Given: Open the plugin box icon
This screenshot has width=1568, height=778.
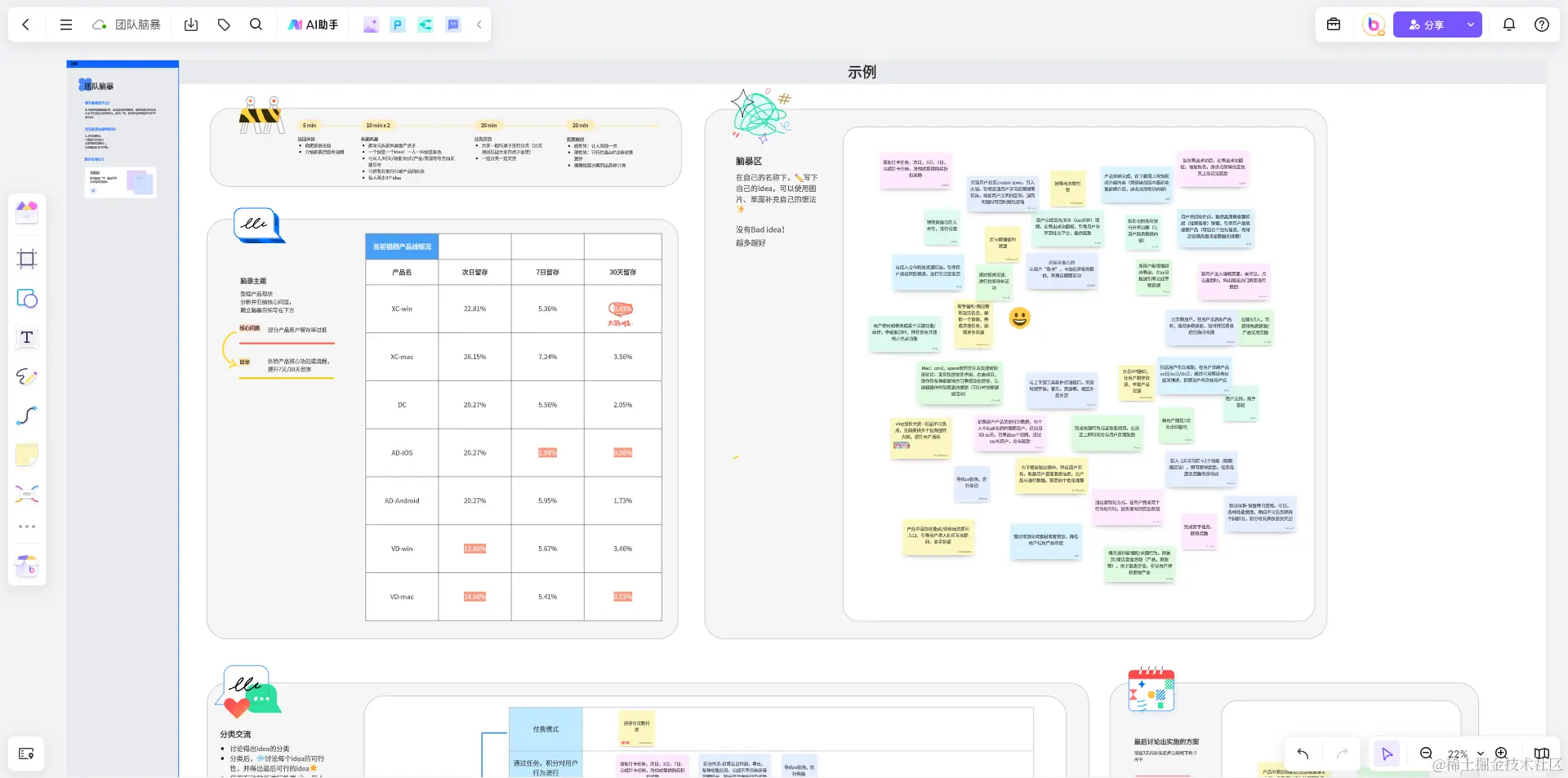Looking at the screenshot, I should pyautogui.click(x=27, y=565).
